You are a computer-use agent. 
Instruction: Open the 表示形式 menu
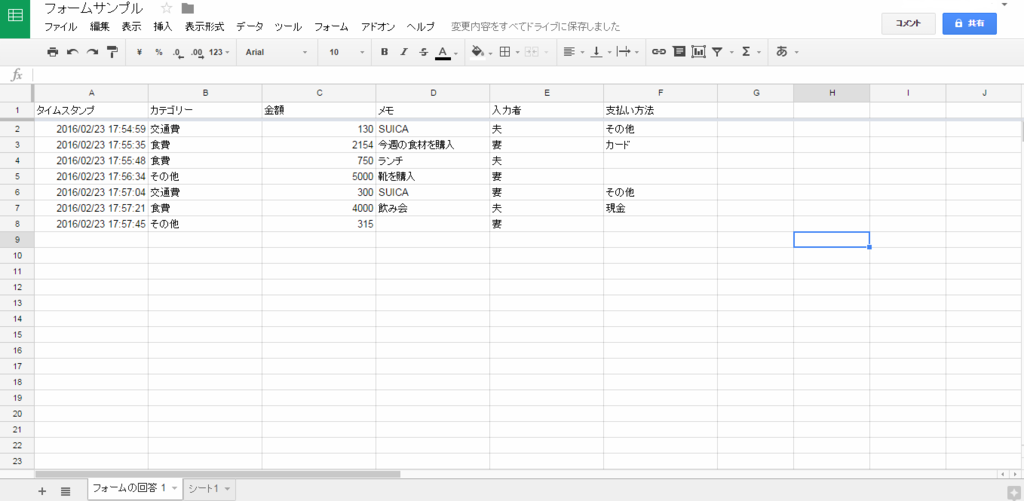[204, 27]
